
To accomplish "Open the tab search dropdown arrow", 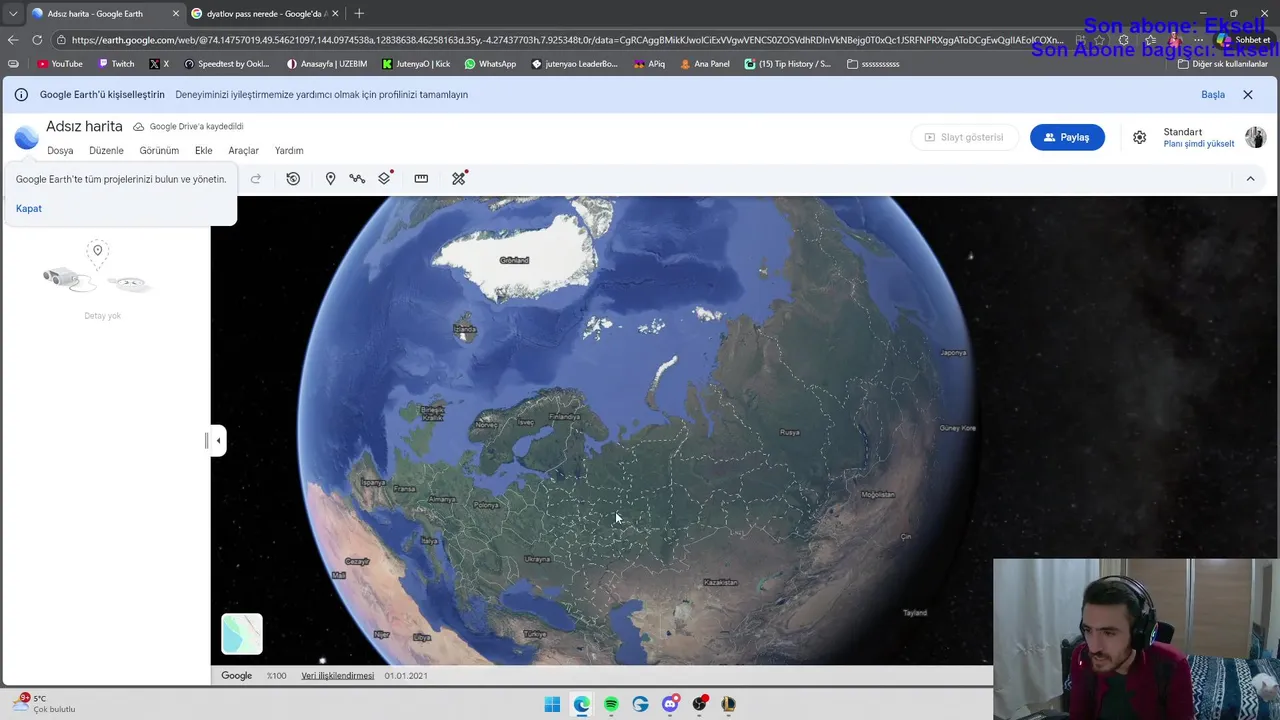I will coord(13,14).
